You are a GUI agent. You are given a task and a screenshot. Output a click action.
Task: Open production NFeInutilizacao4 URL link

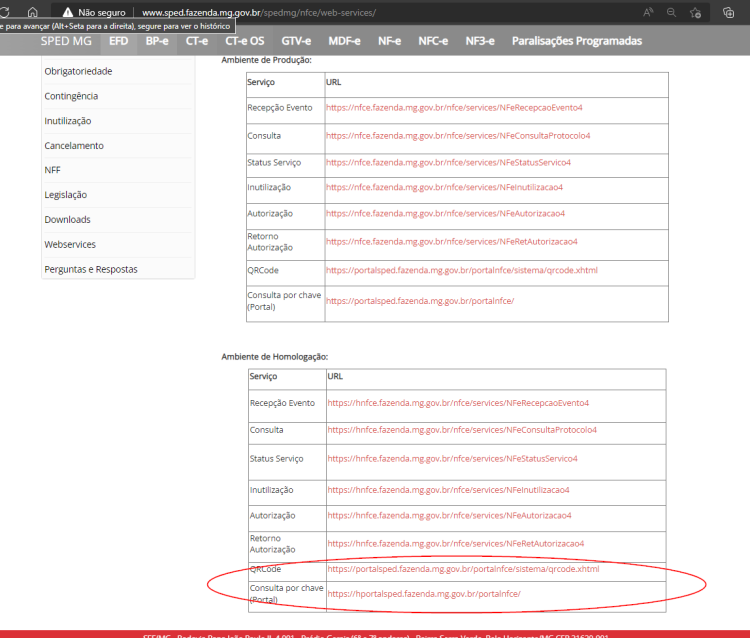click(x=444, y=187)
